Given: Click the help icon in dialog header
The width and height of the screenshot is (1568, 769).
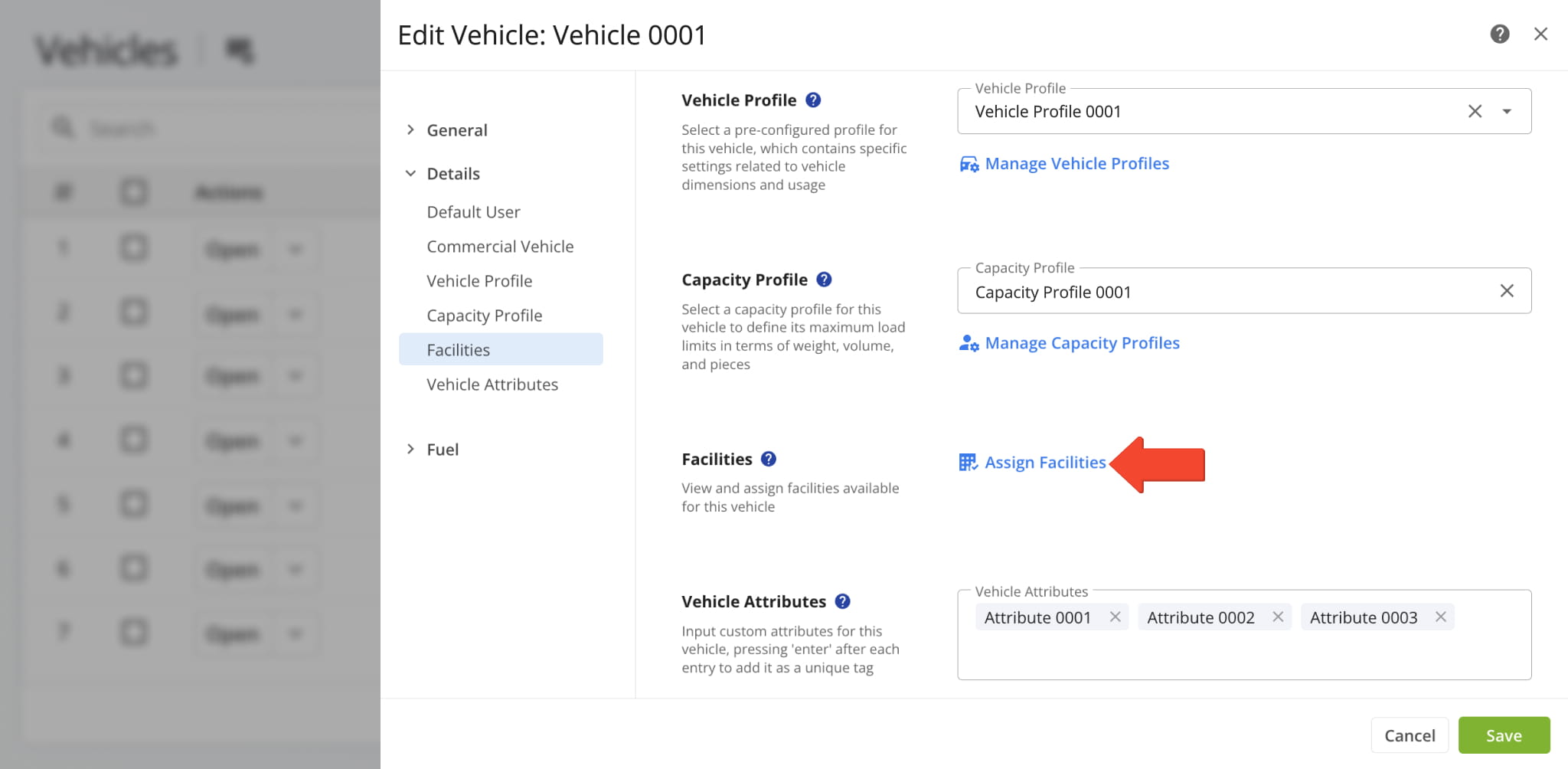Looking at the screenshot, I should pos(1499,34).
